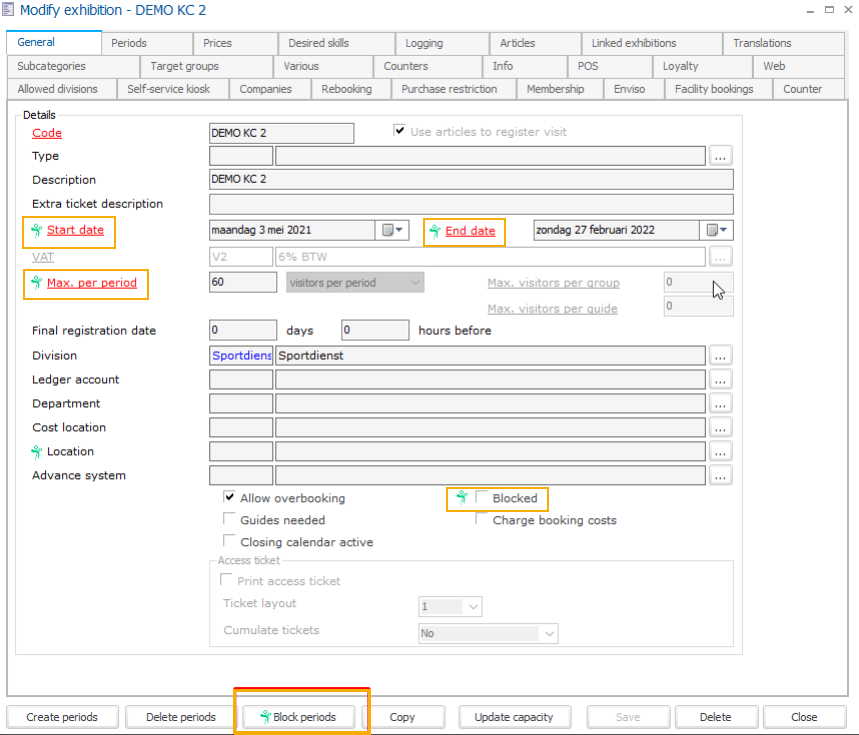Open the Start date calendar picker
859x735 pixels.
[x=392, y=230]
